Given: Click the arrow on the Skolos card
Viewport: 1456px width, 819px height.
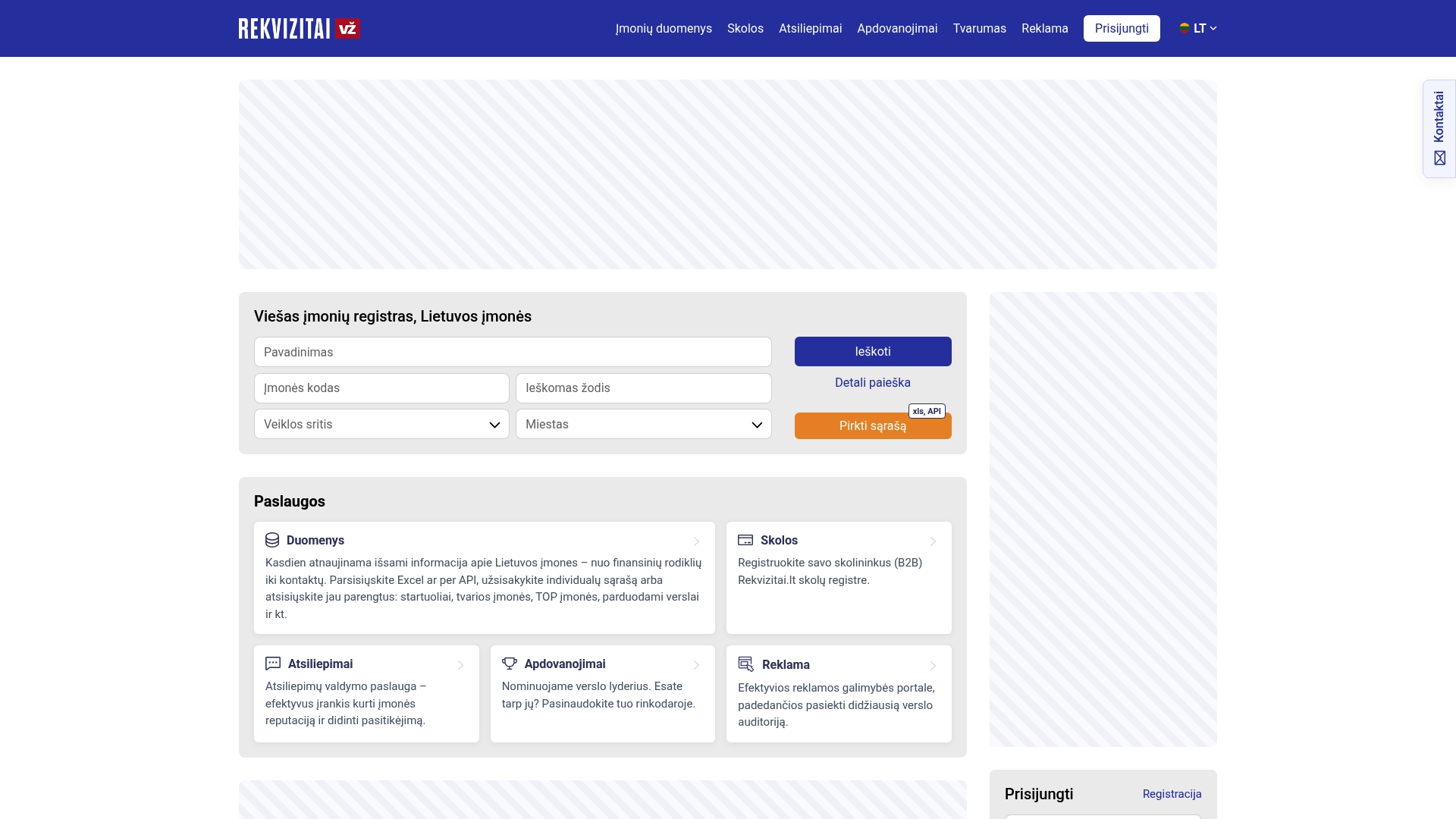Looking at the screenshot, I should [x=933, y=541].
